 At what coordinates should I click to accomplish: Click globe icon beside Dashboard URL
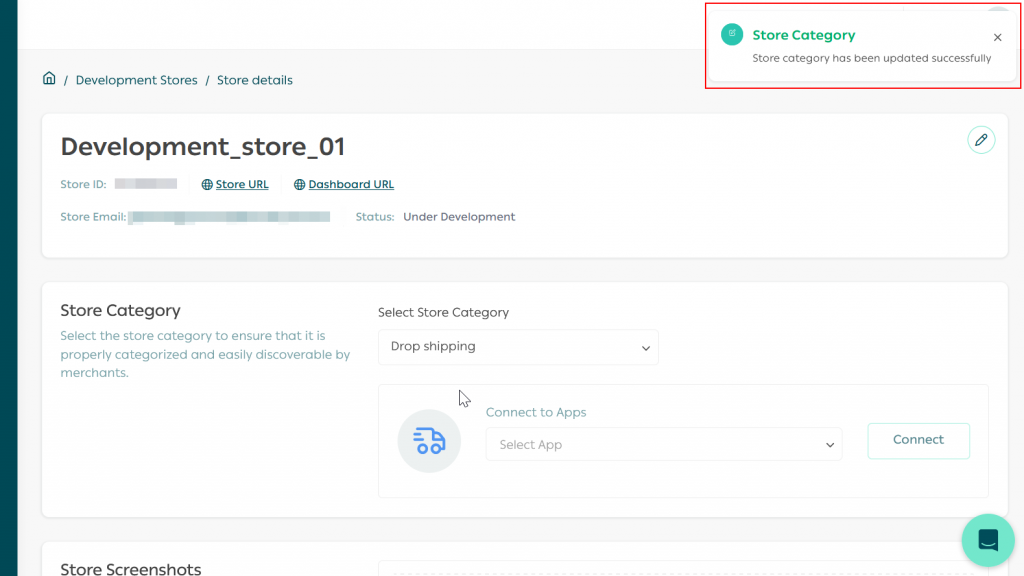[x=300, y=185]
